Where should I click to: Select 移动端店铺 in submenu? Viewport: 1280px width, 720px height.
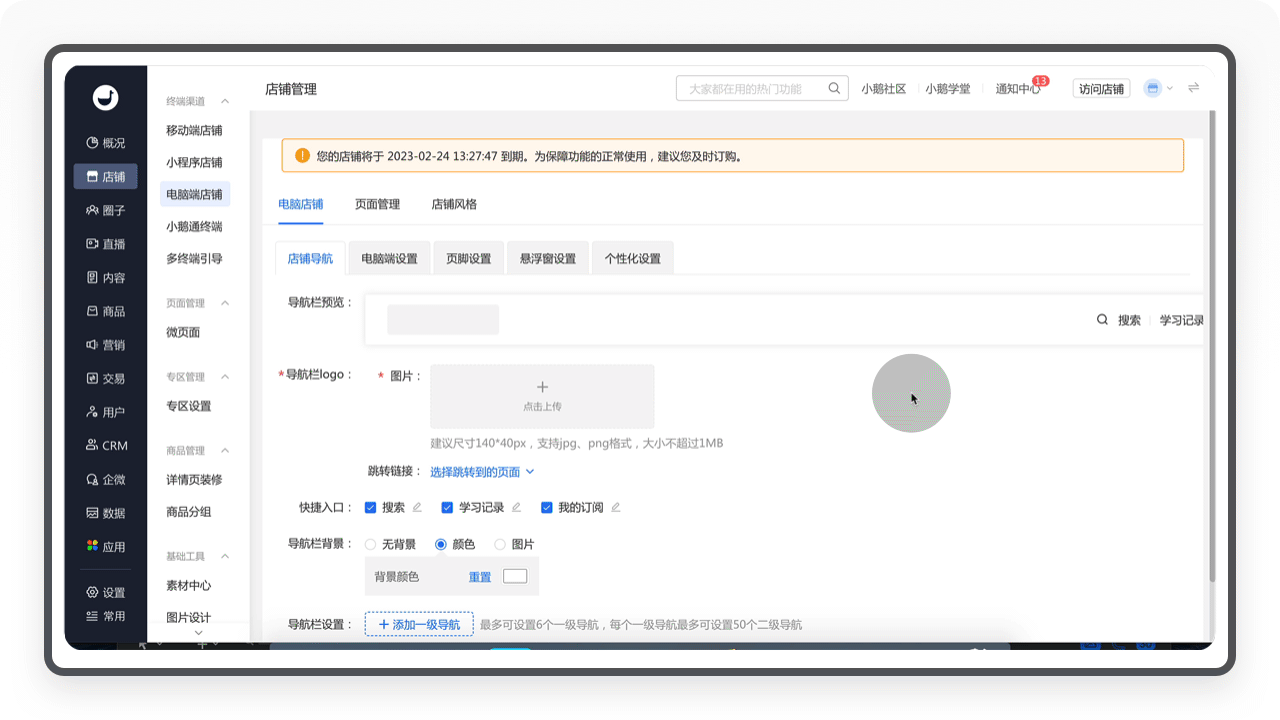tap(194, 130)
